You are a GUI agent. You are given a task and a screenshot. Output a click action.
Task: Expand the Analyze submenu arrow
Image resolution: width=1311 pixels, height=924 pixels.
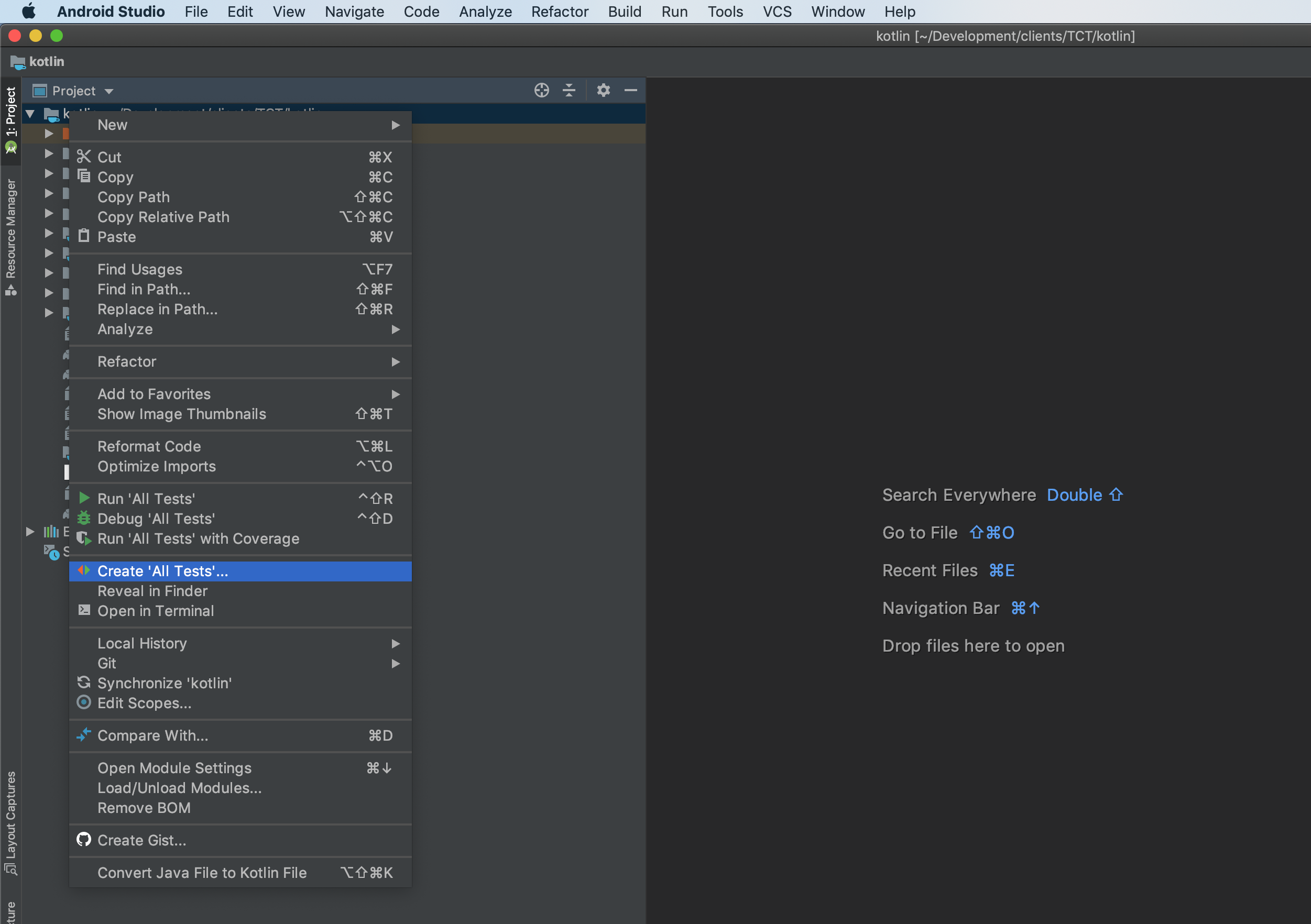[396, 329]
